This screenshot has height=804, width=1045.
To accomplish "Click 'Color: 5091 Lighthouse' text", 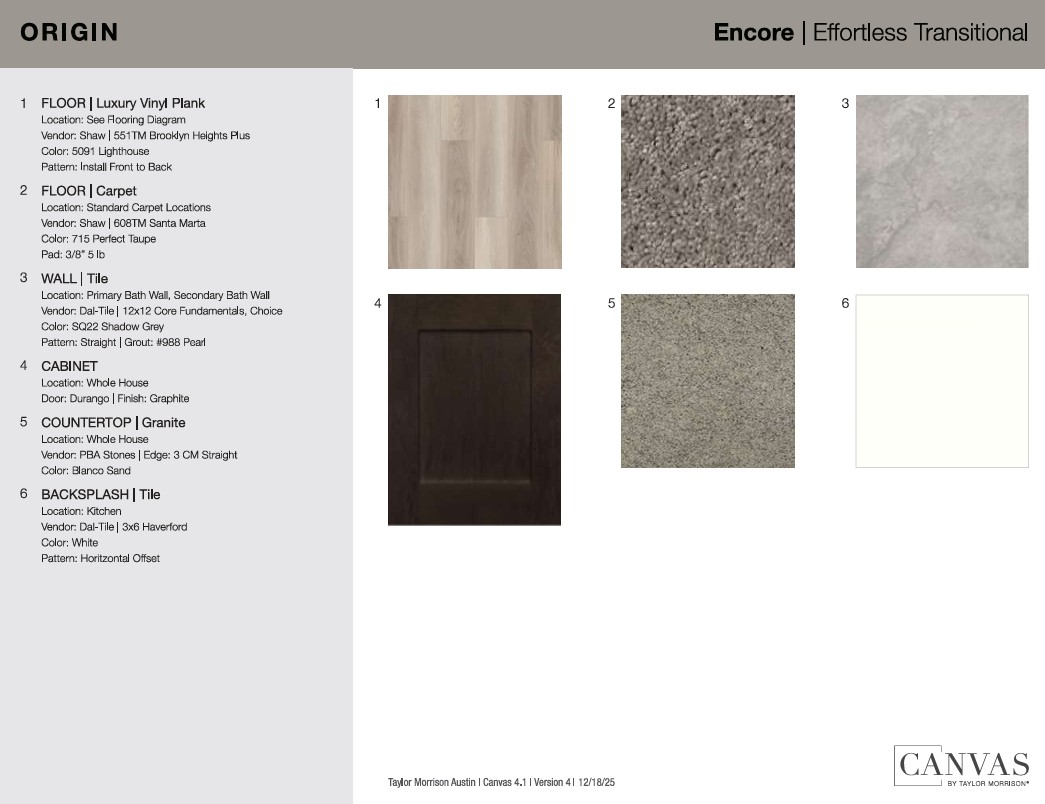I will (x=95, y=151).
